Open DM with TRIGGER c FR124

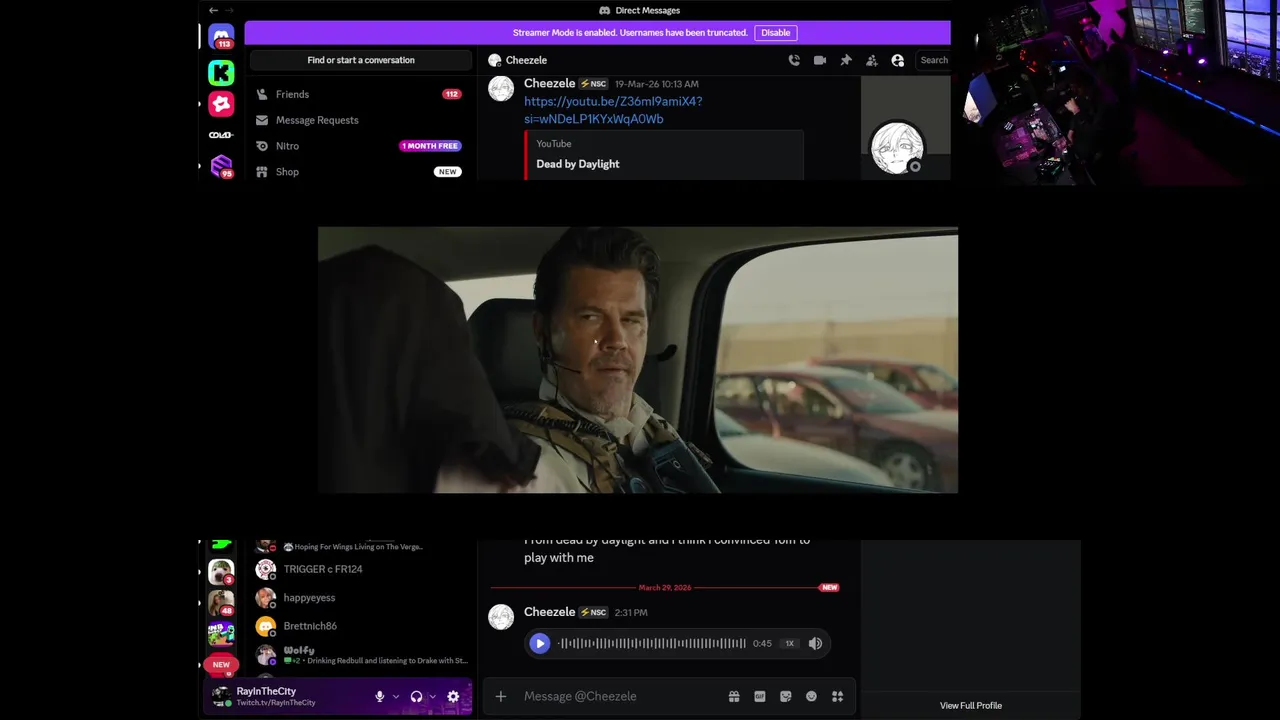coord(361,569)
